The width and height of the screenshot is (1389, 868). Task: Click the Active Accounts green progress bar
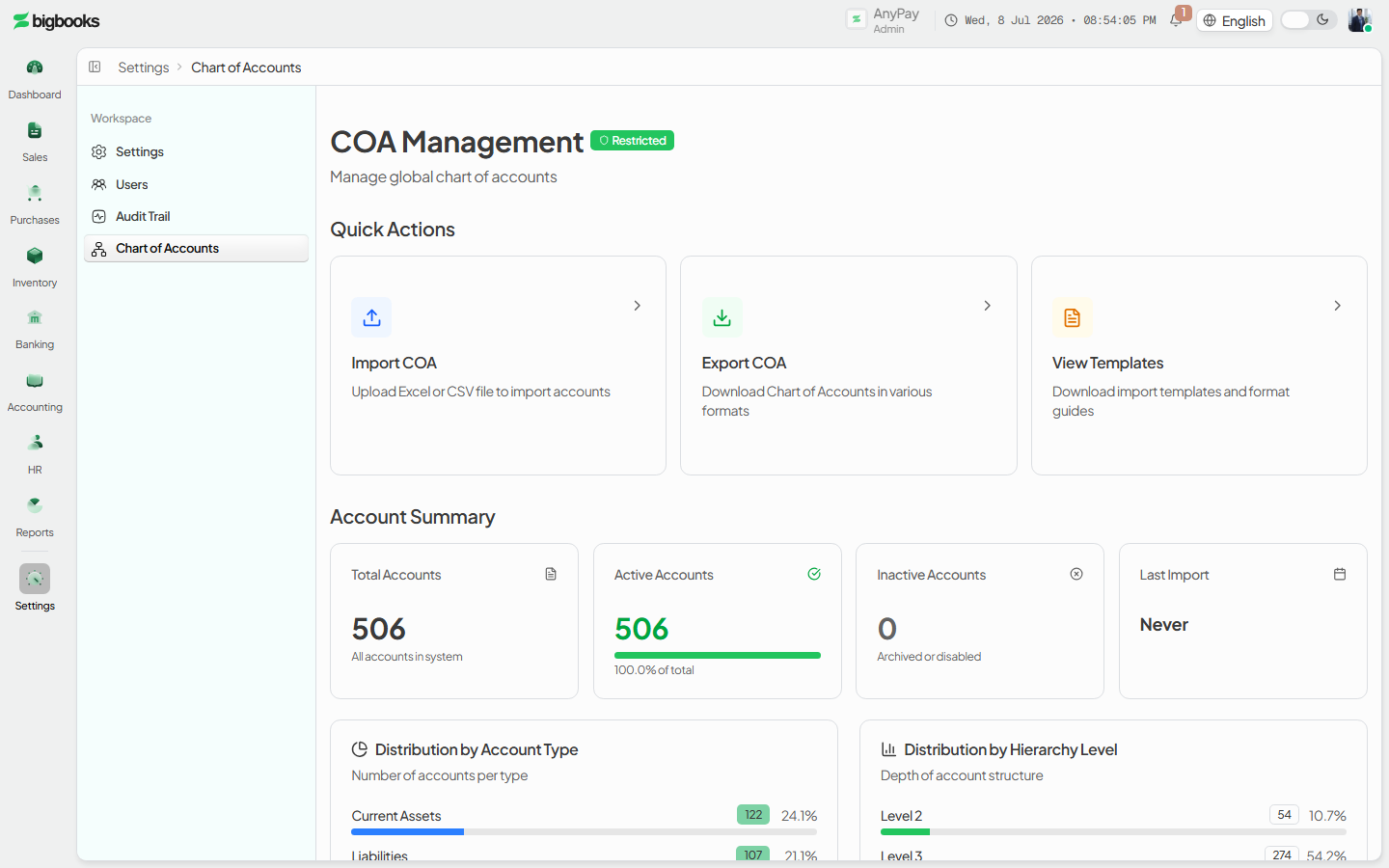click(717, 656)
